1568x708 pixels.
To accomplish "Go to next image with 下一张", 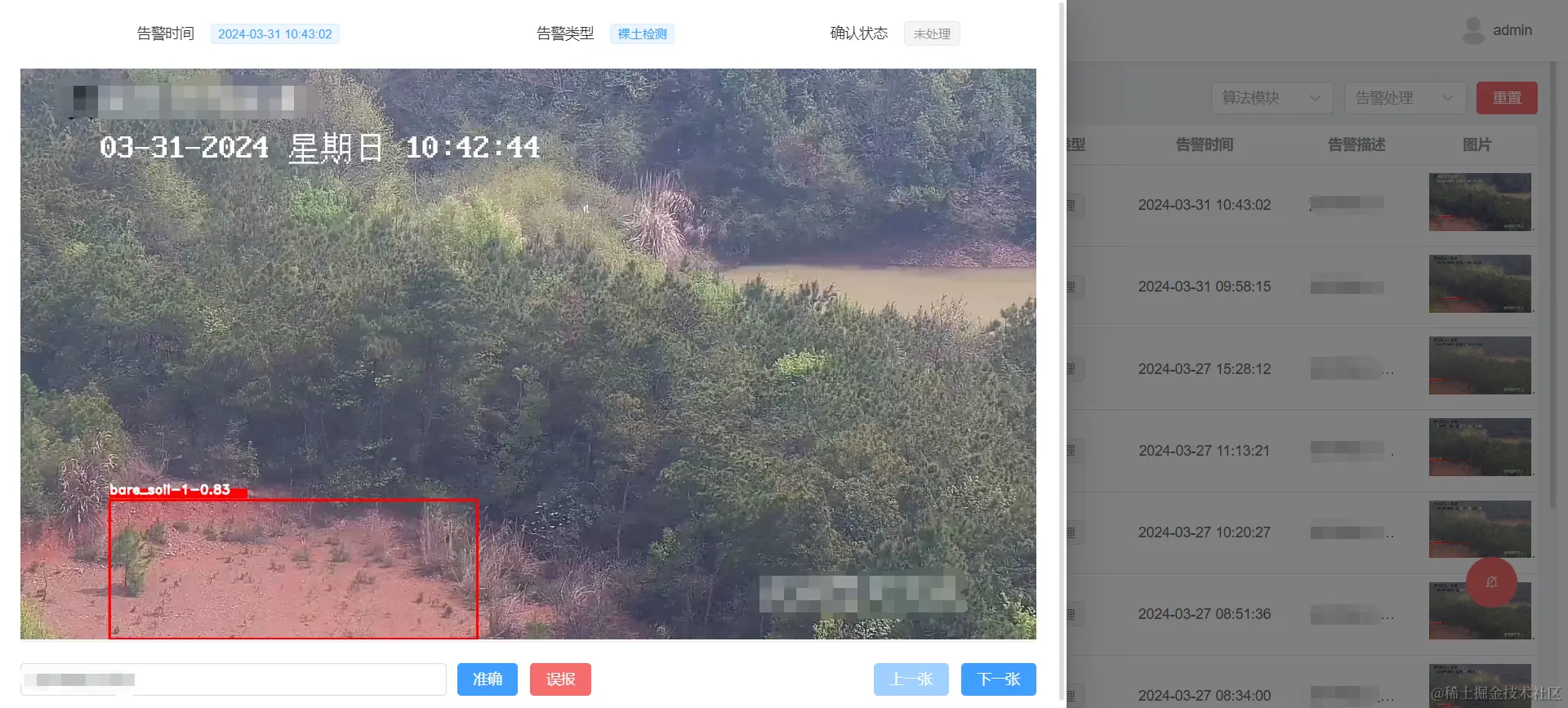I will tap(999, 679).
